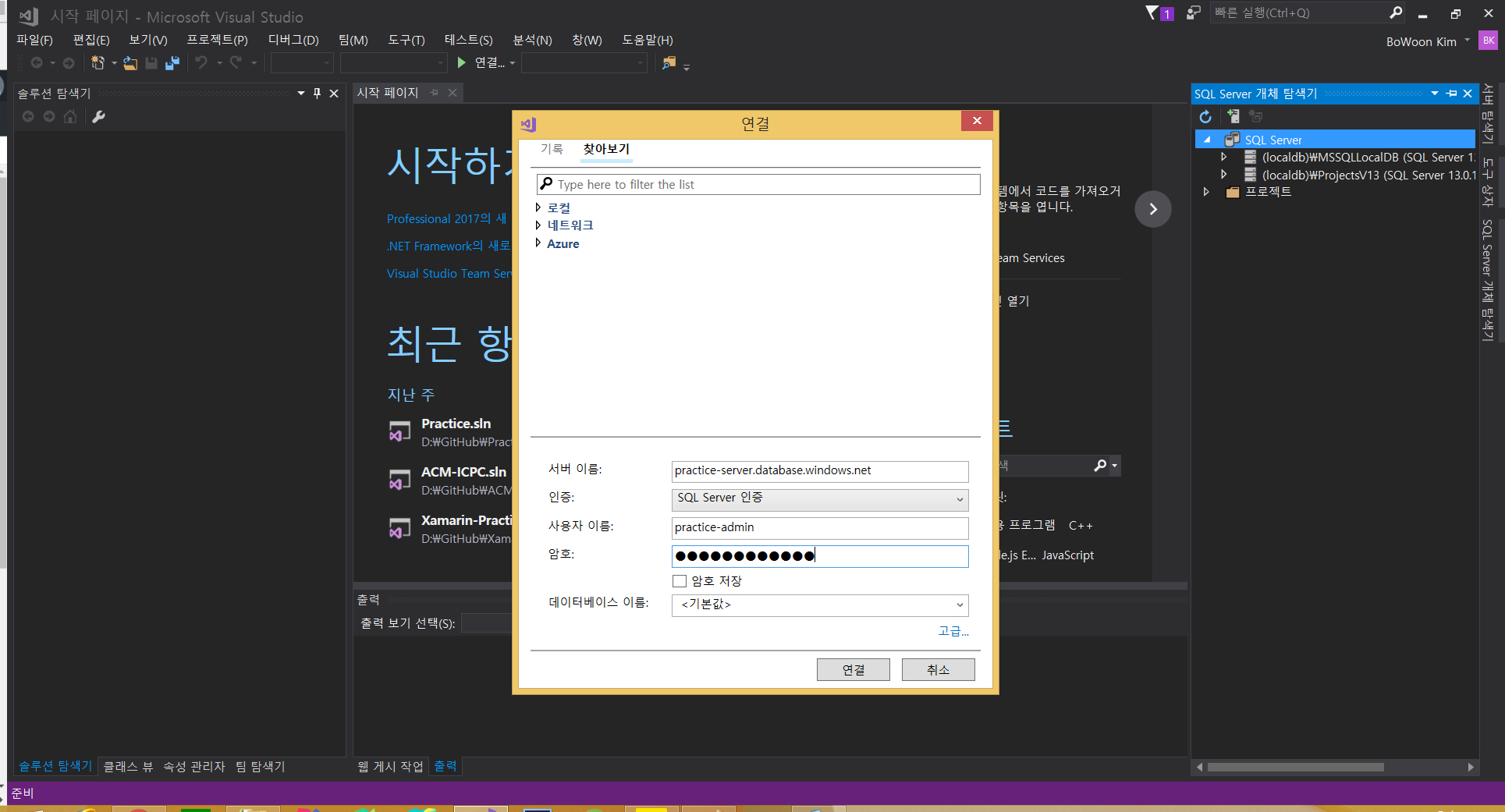This screenshot has height=812, width=1505.
Task: Click the Practice.sln solution icon
Action: click(399, 431)
